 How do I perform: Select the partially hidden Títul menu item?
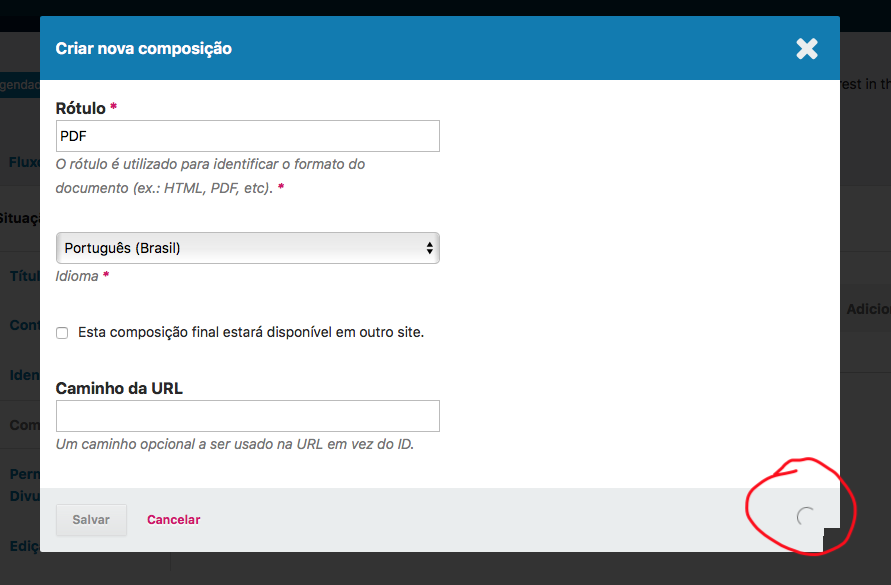[24, 276]
